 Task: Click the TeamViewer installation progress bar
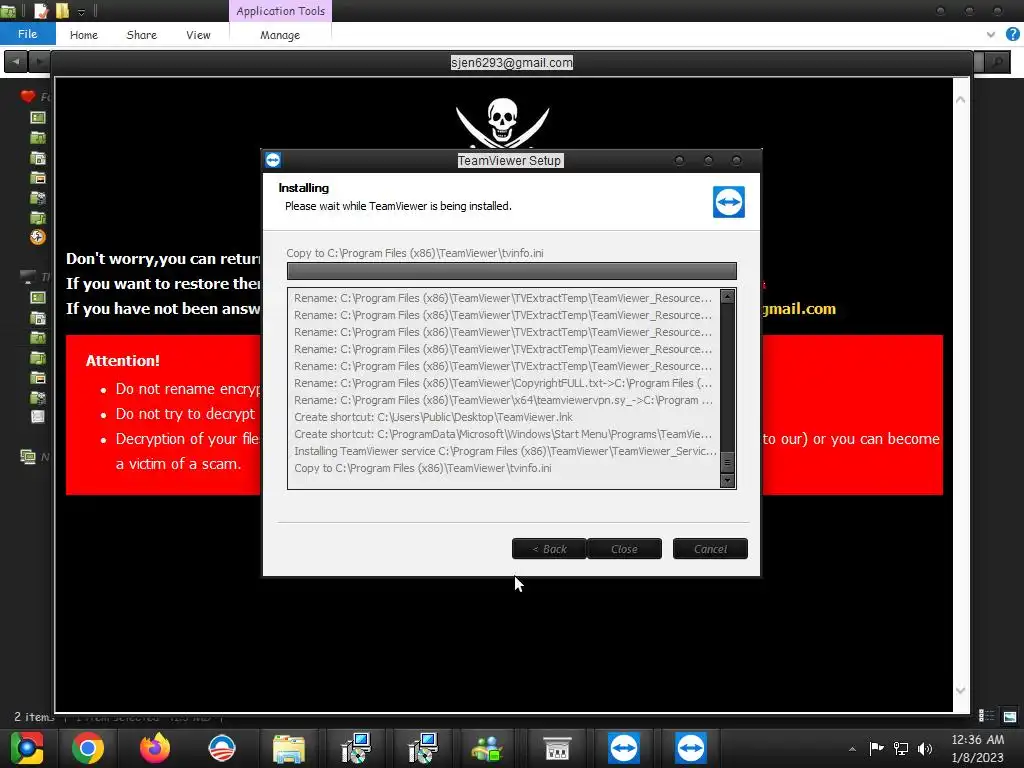(511, 271)
